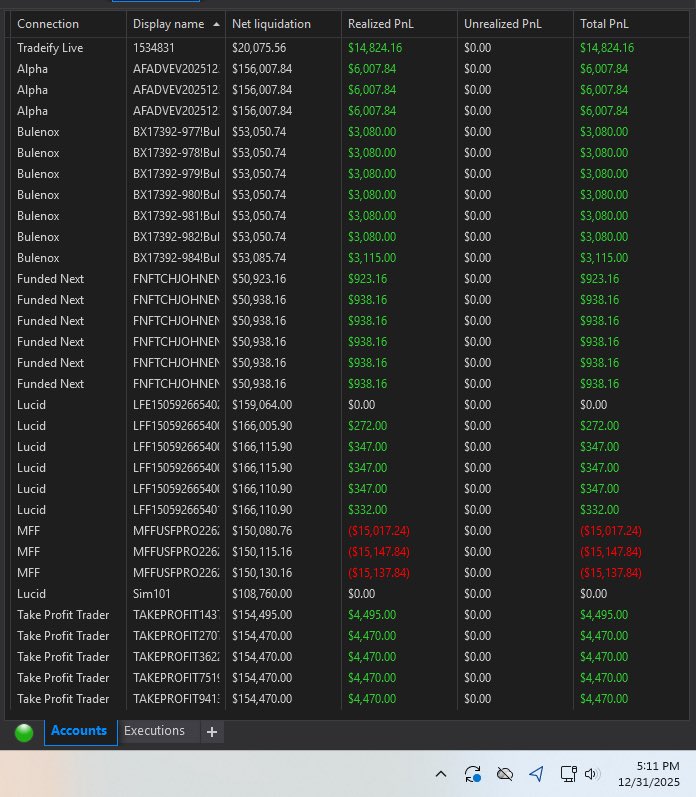Select account BX17392-978!Bul
Viewport: 696px width, 797px height.
pos(176,153)
